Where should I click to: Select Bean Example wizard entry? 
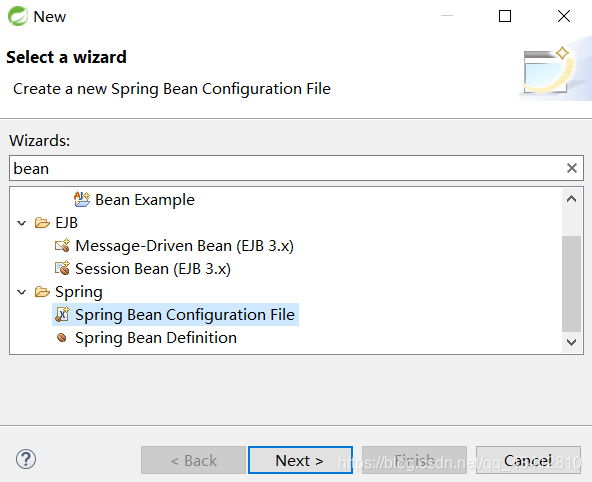[145, 200]
